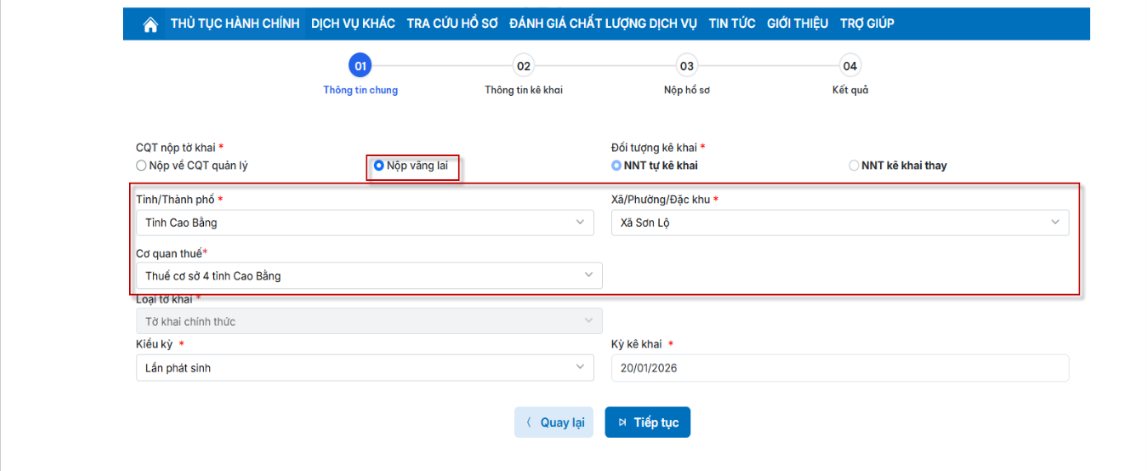Expand the Xã/Phường/Đặc khu dropdown
Screen dimensions: 1147x471
pos(839,222)
